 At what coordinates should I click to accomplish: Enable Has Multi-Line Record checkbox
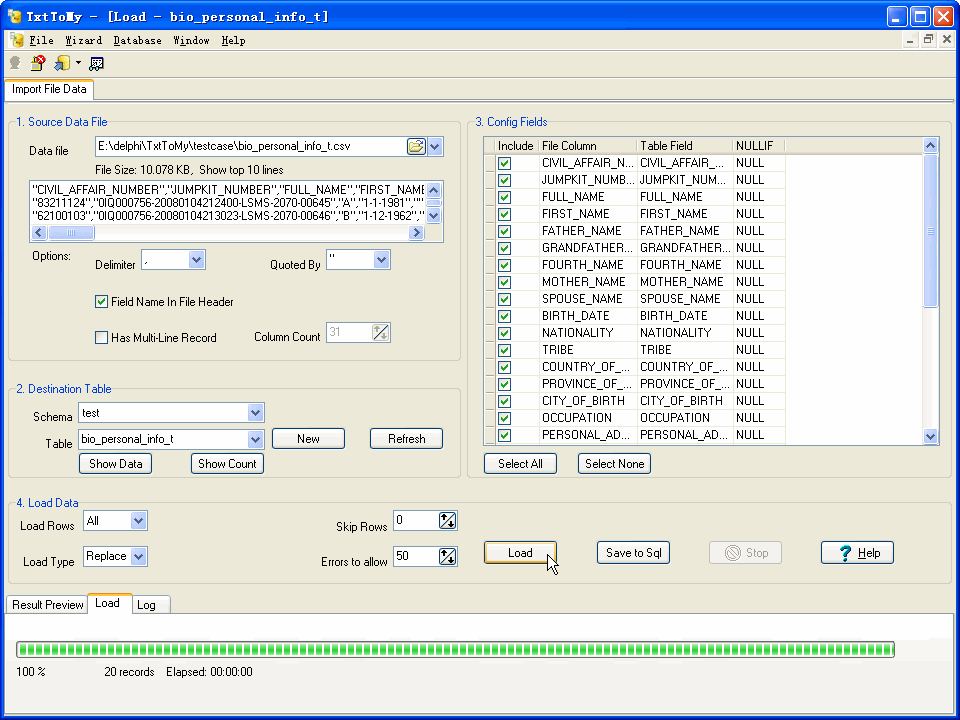click(101, 338)
